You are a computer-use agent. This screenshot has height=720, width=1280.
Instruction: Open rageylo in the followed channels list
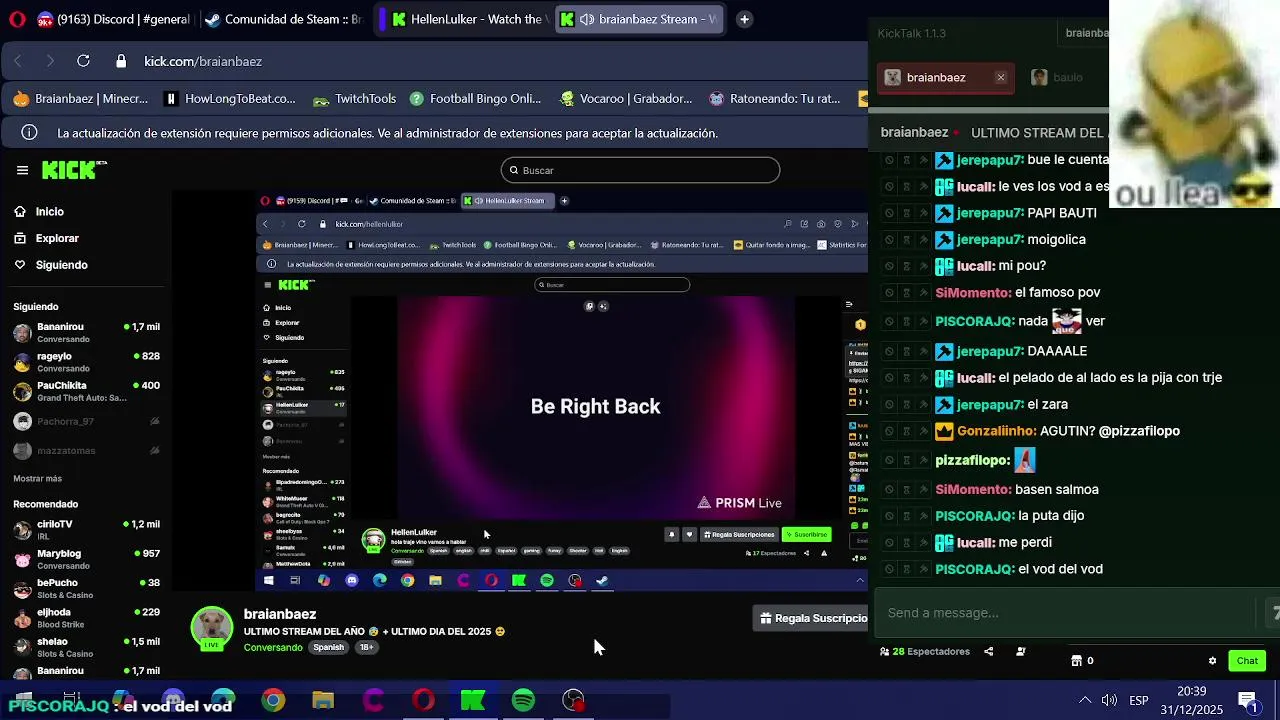click(x=86, y=362)
